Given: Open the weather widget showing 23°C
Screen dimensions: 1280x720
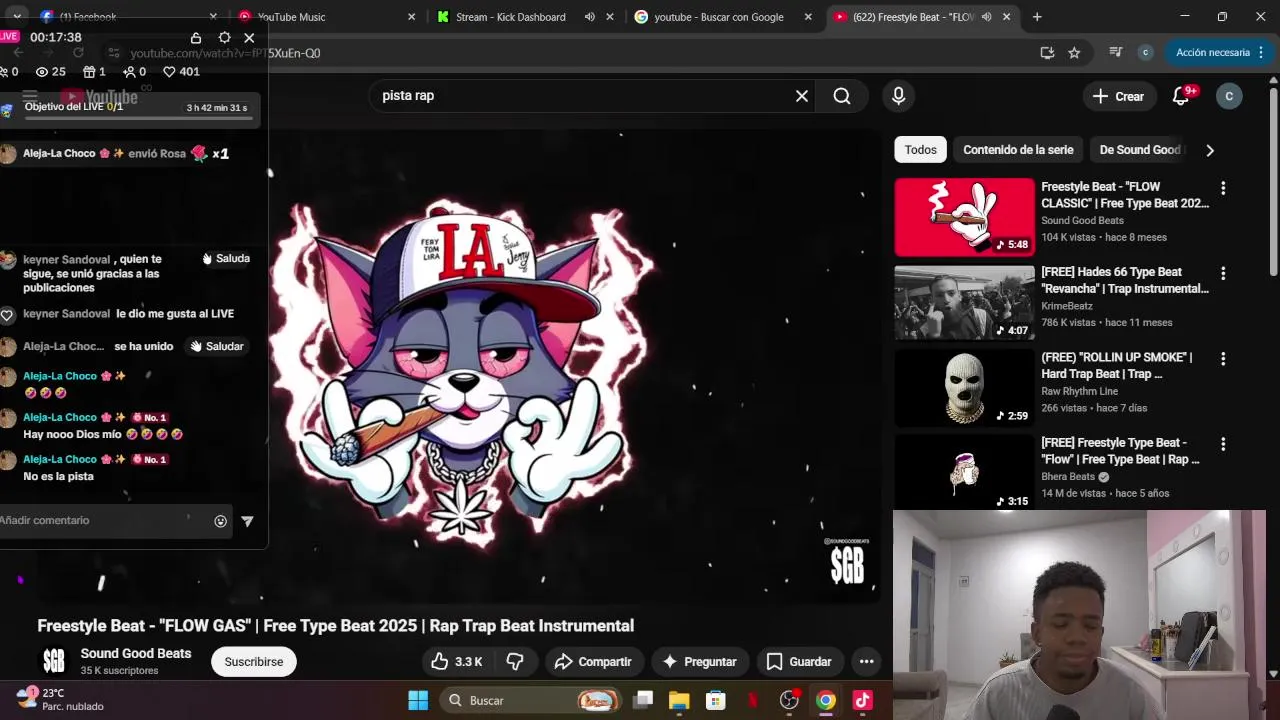Looking at the screenshot, I should [x=60, y=699].
